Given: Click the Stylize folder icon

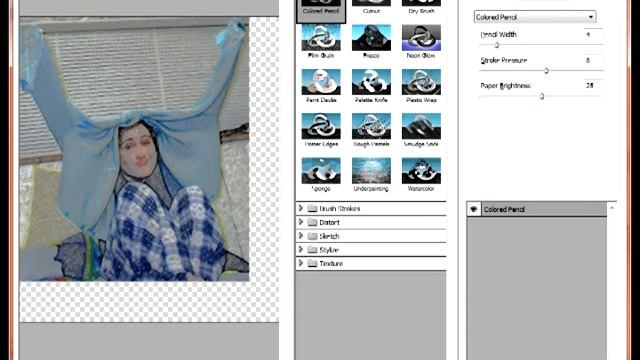Looking at the screenshot, I should pyautogui.click(x=313, y=250).
